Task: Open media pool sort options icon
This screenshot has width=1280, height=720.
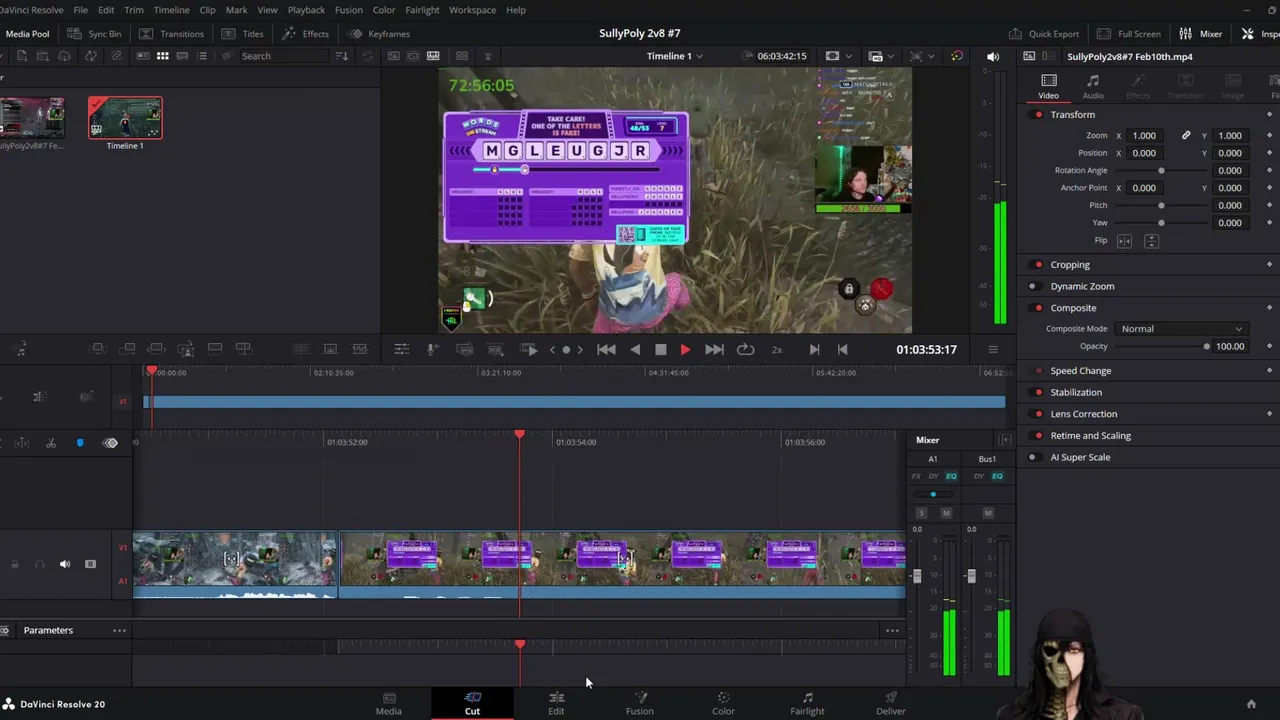Action: click(x=343, y=56)
